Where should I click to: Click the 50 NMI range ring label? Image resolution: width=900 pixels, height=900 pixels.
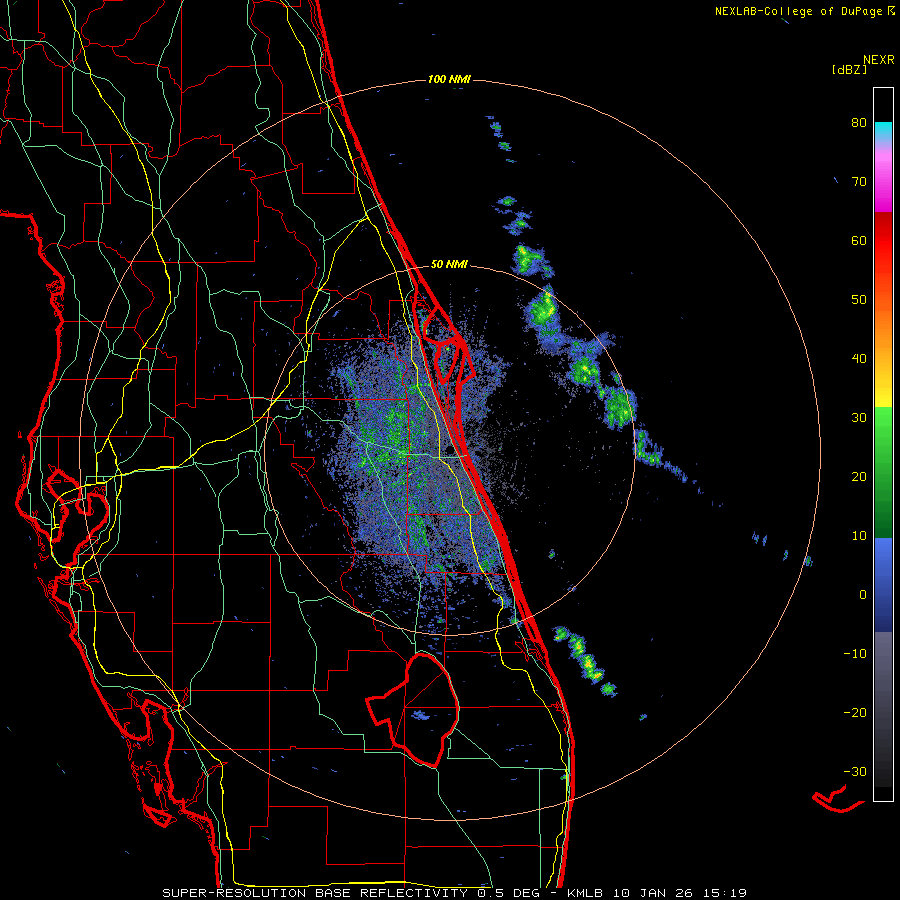pyautogui.click(x=449, y=265)
